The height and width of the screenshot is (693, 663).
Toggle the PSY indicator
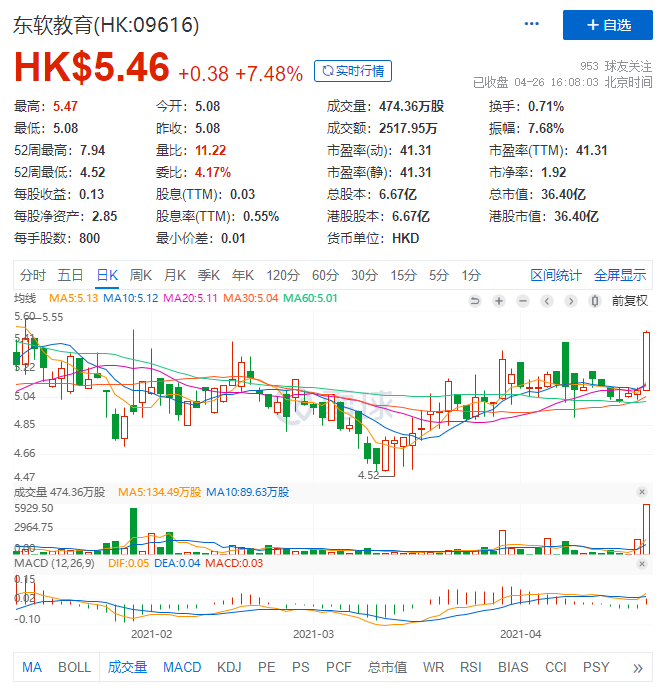tap(596, 667)
